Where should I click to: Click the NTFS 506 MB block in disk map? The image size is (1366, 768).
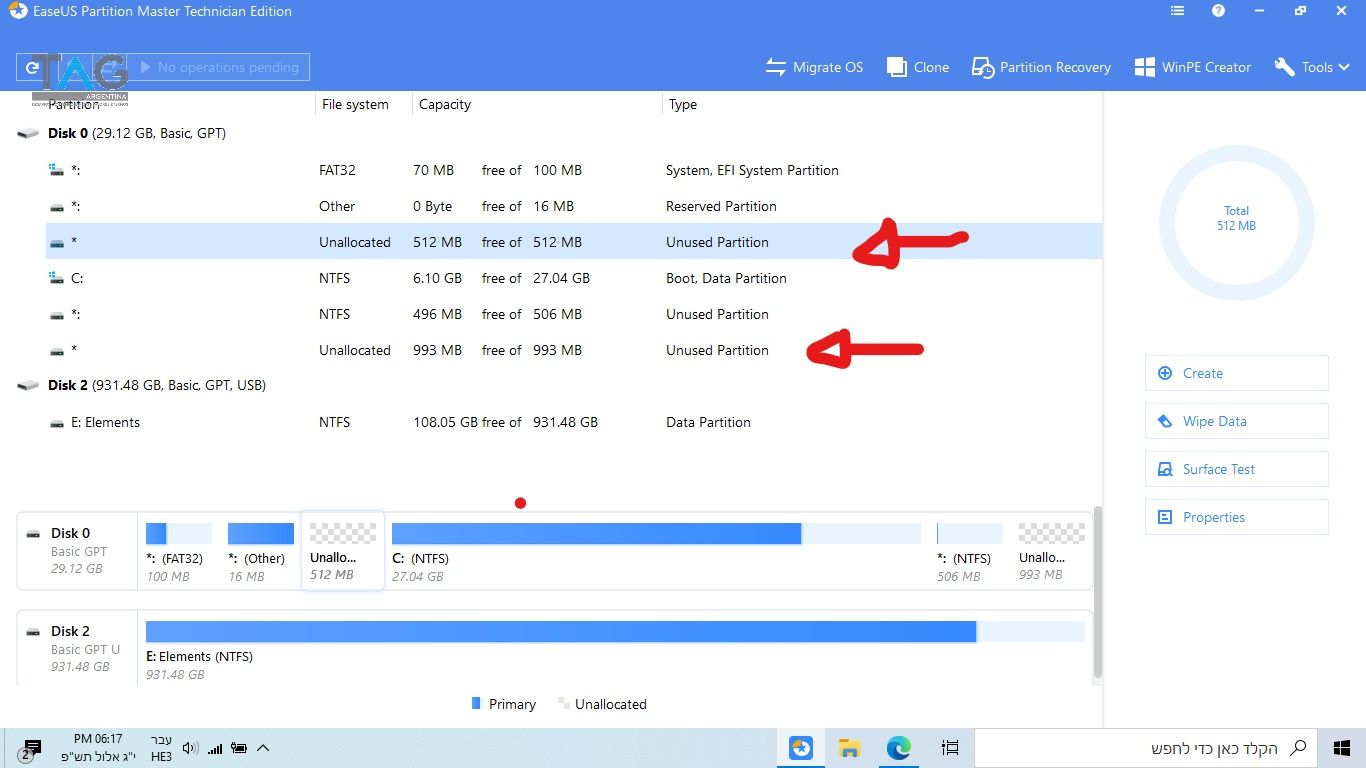pyautogui.click(x=970, y=553)
